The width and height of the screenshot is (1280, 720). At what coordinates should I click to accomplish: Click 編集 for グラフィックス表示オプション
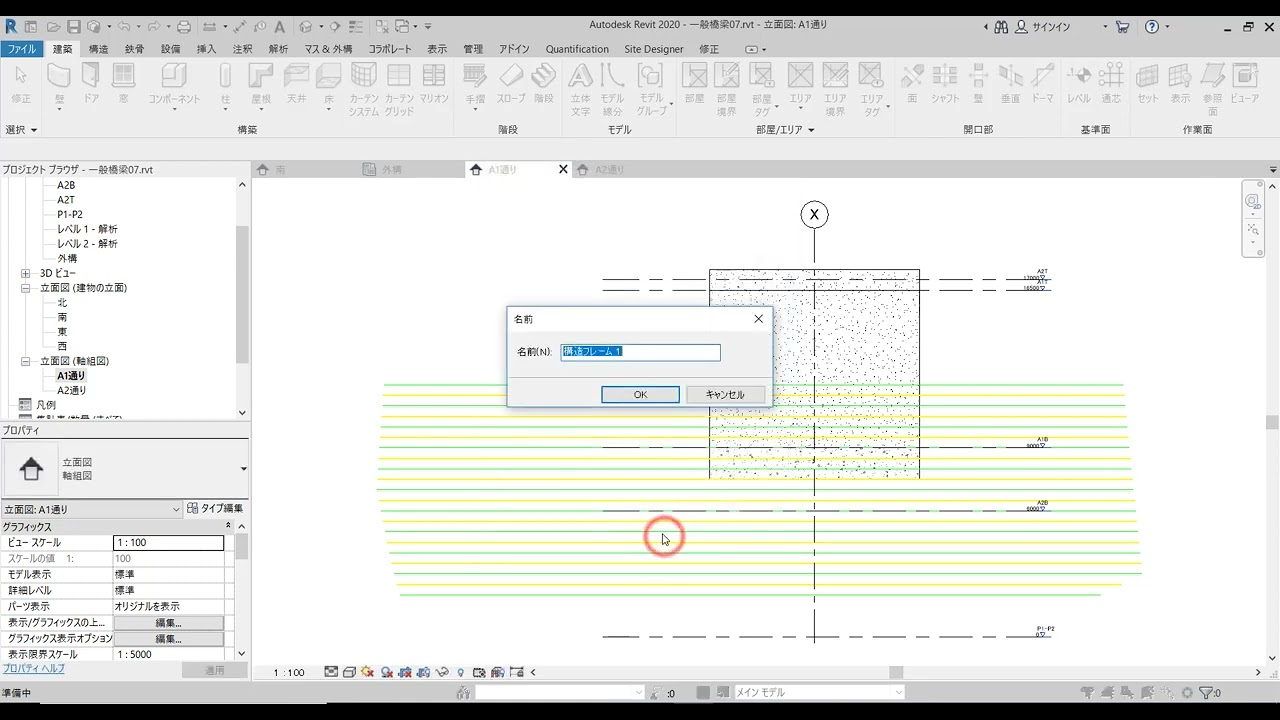click(x=168, y=638)
